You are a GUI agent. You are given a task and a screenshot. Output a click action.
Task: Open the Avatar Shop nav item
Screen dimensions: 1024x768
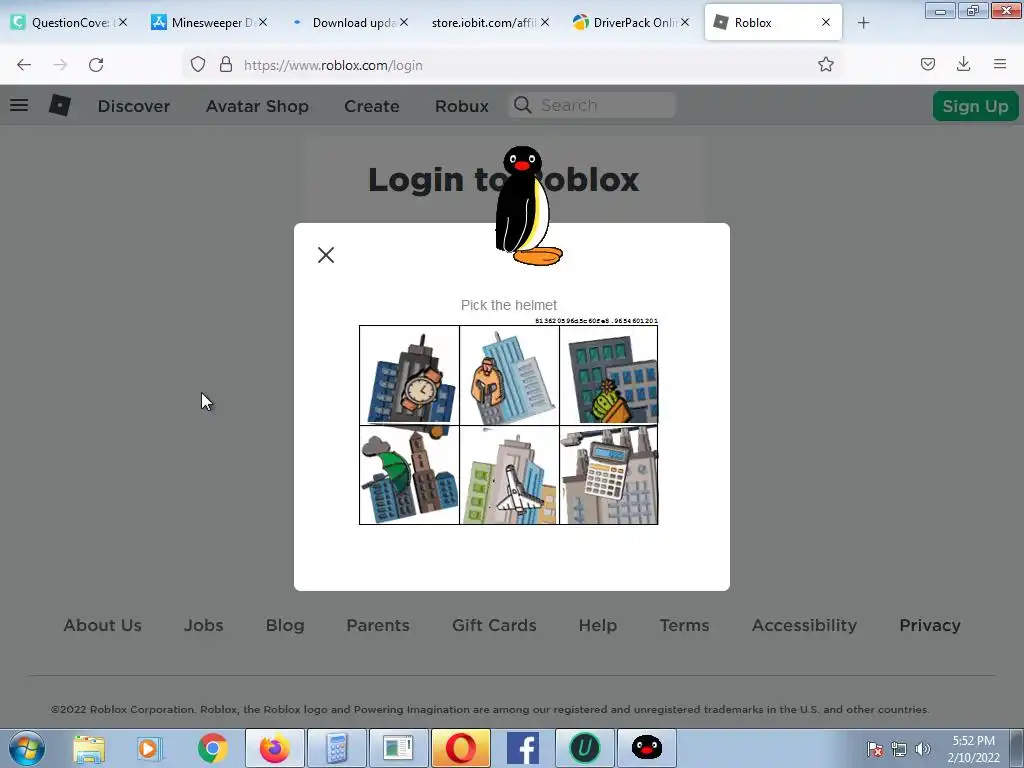(257, 106)
